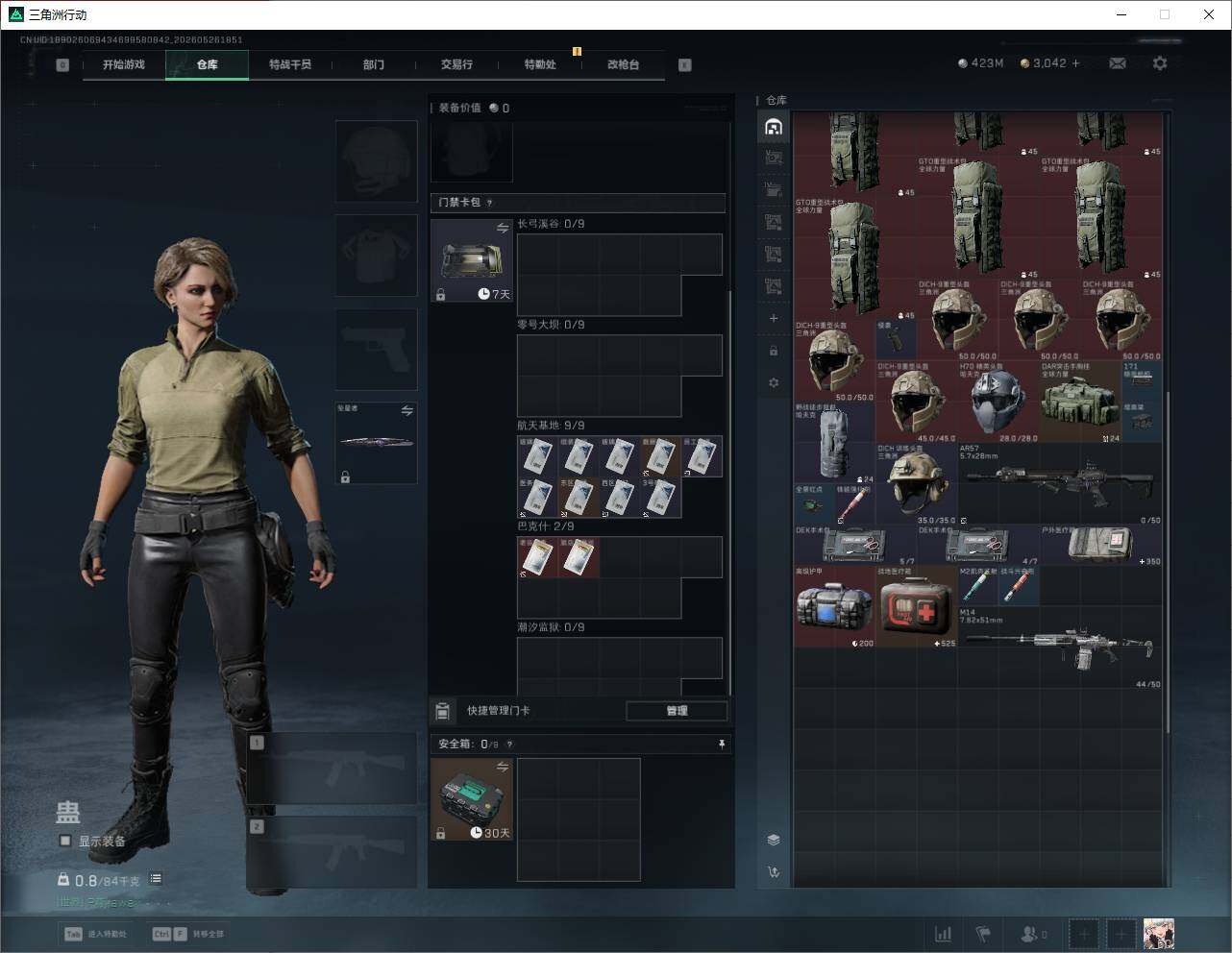Click the 管理 button for keycards
Viewport: 1232px width, 953px height.
point(677,711)
